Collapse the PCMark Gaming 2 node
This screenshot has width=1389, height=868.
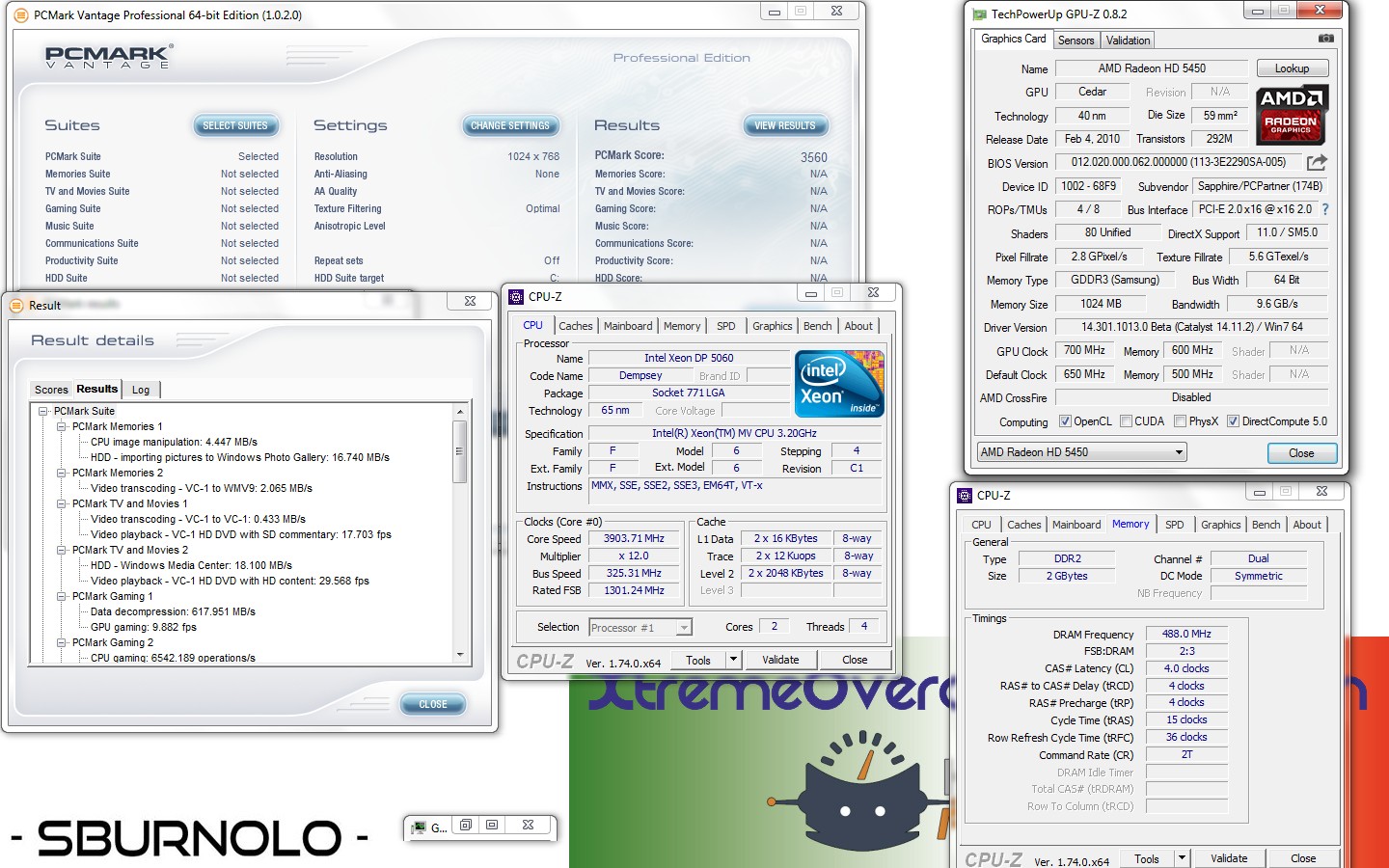[62, 642]
